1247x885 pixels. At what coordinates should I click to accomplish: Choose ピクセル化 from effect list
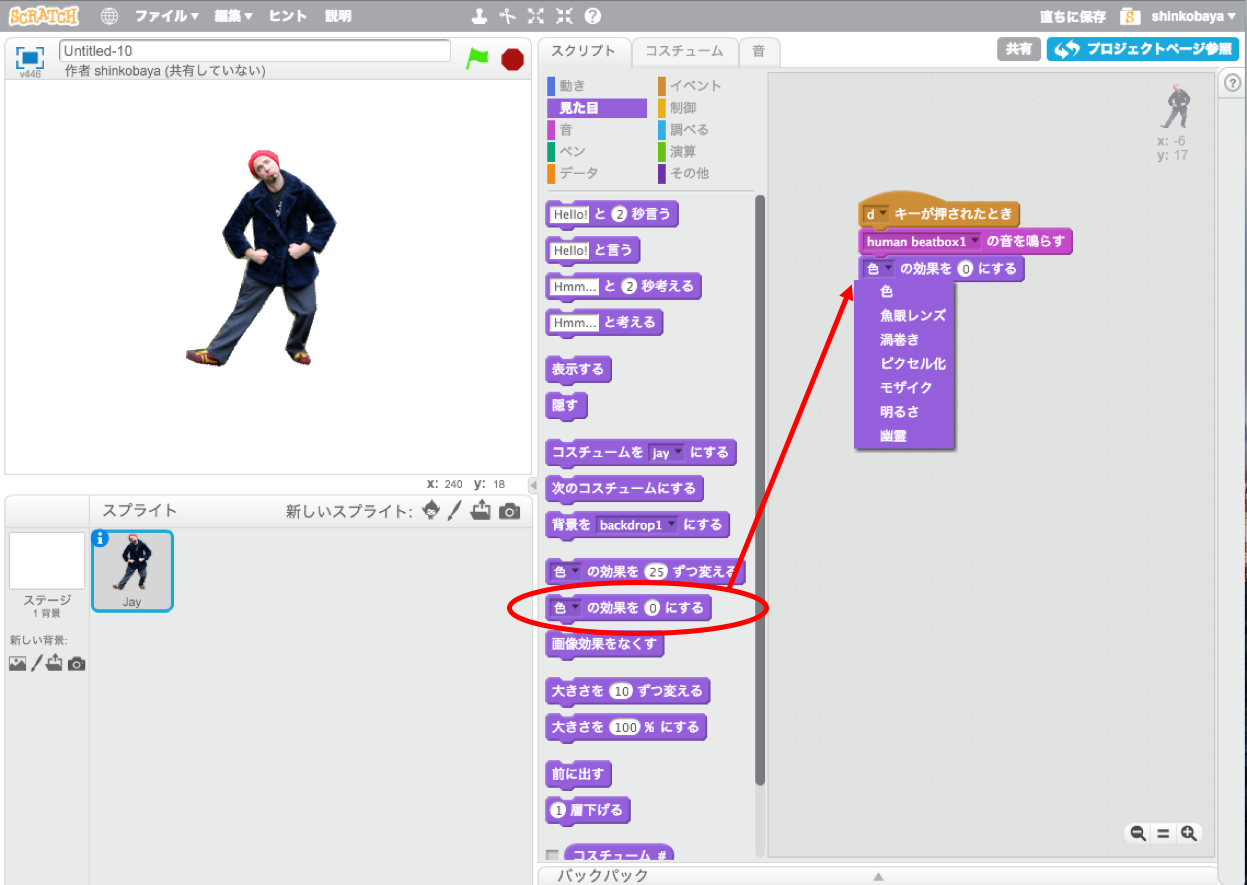(x=912, y=364)
